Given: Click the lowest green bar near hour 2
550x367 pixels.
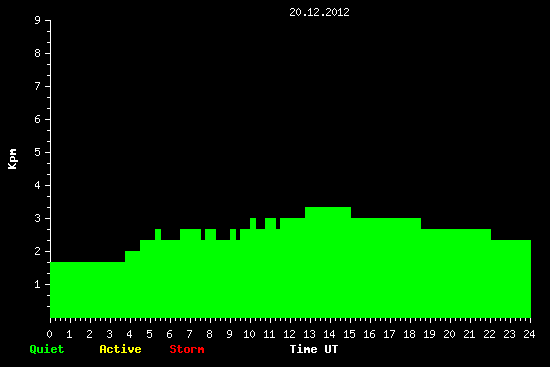Looking at the screenshot, I should click(x=88, y=290).
